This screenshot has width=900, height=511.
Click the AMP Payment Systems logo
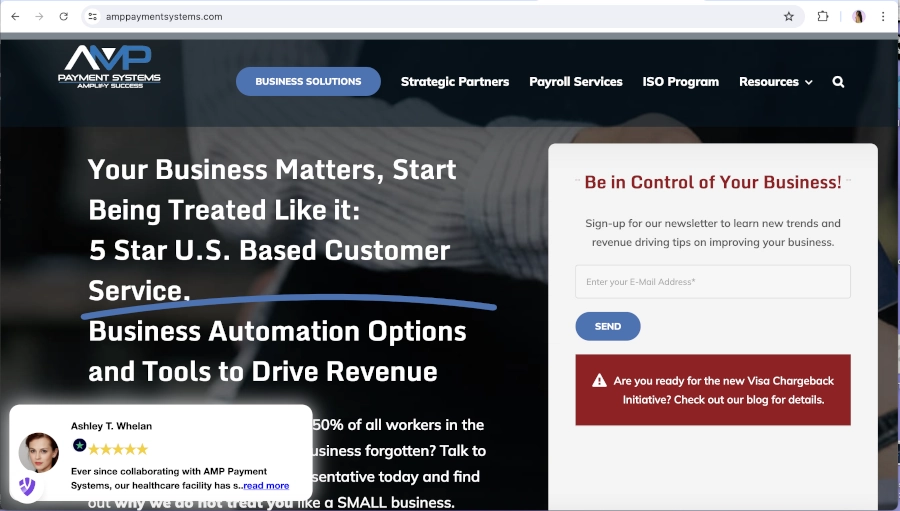pos(109,67)
